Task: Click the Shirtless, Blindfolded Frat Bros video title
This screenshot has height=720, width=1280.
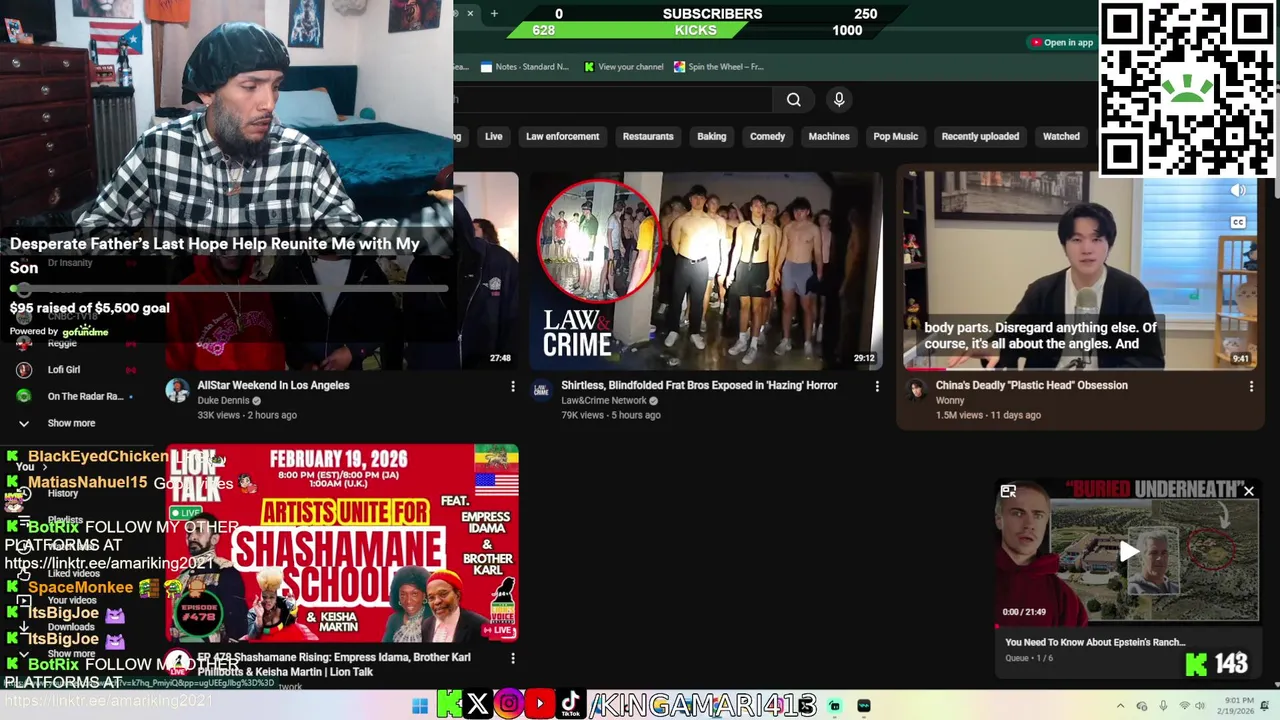Action: pyautogui.click(x=699, y=385)
